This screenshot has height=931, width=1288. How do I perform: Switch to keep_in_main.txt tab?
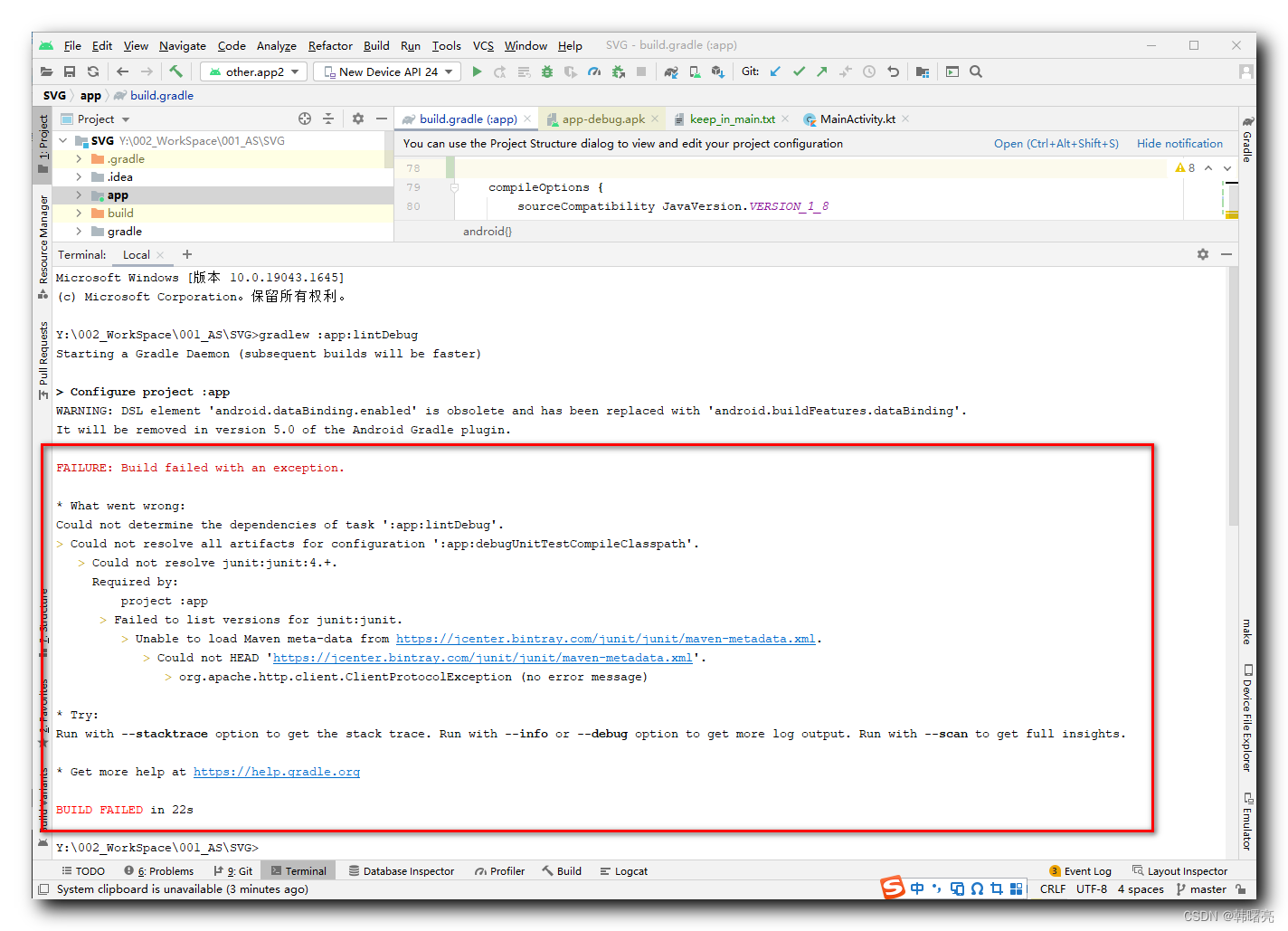click(732, 119)
